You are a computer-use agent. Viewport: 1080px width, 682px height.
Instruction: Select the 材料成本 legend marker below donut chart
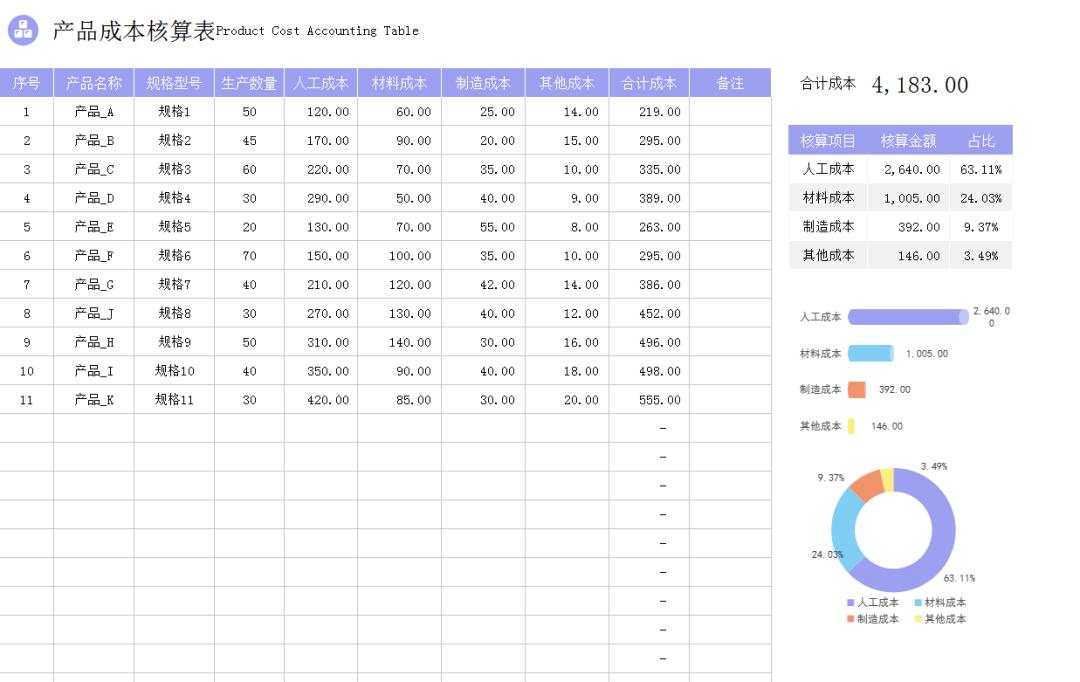coord(918,602)
